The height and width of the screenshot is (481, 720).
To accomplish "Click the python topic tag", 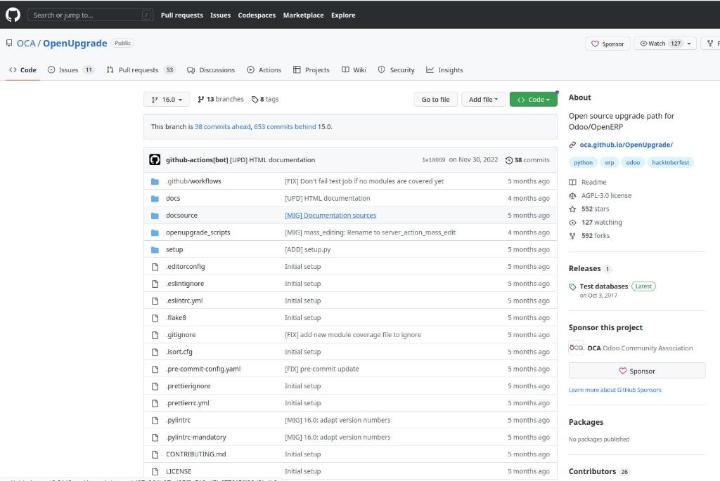I will 583,162.
